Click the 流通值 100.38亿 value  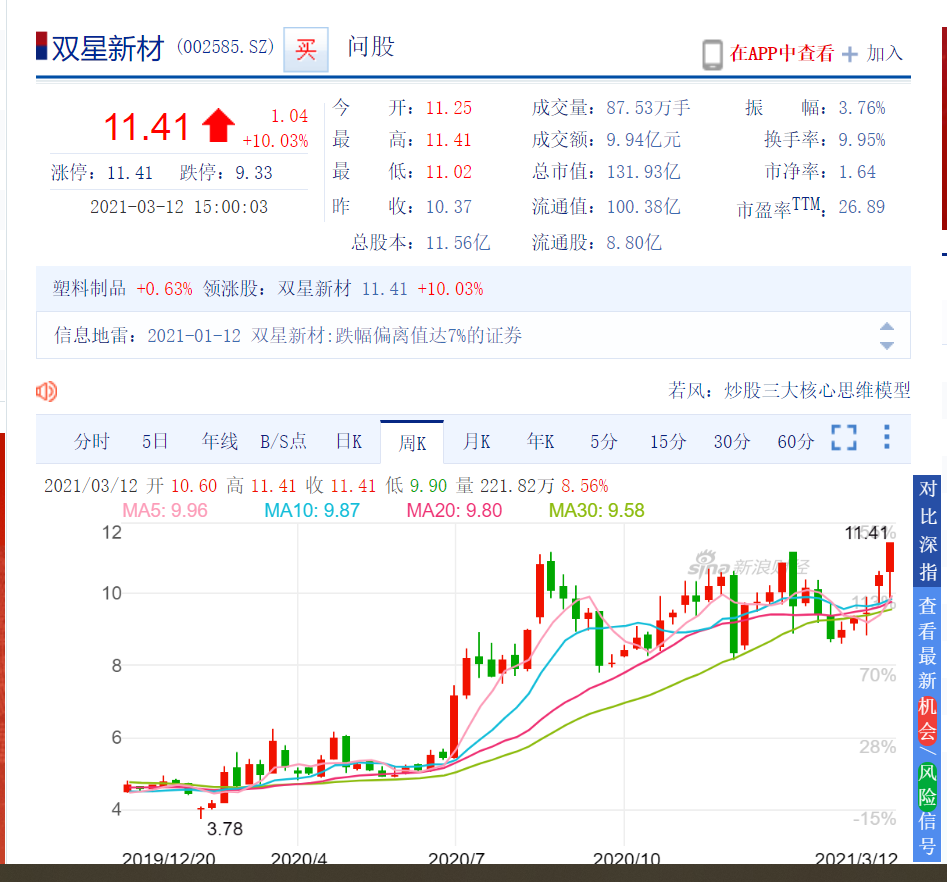tap(643, 207)
